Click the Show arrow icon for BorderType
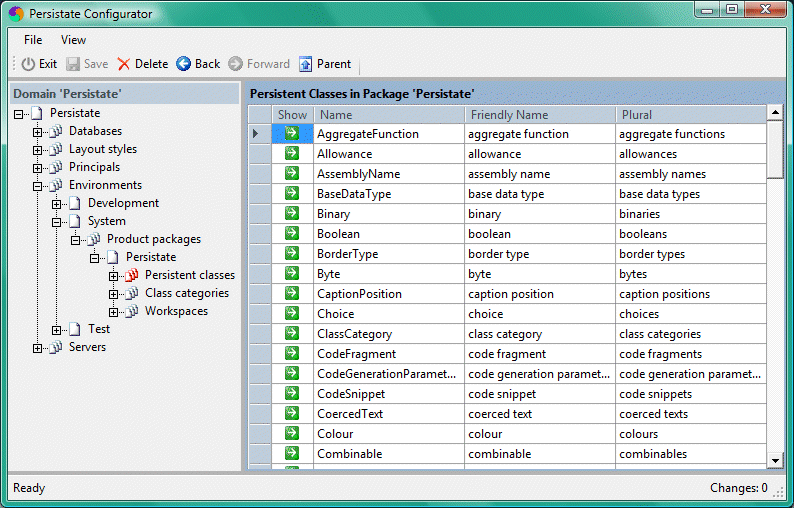The image size is (794, 508). 292,253
